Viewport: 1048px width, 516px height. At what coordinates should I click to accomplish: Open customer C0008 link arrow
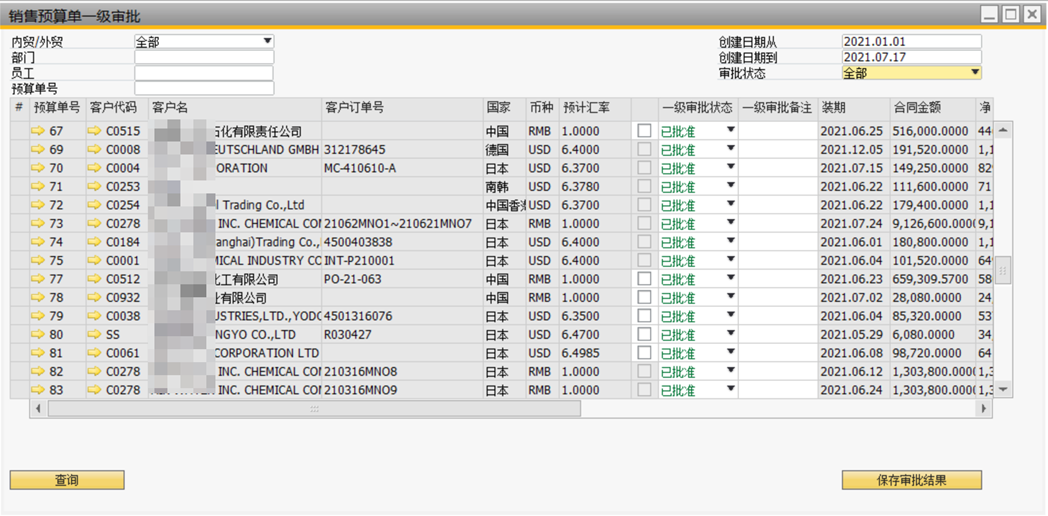point(96,150)
